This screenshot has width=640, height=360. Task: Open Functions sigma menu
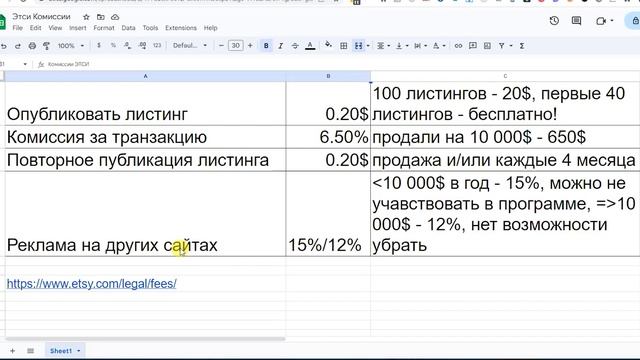coord(522,46)
